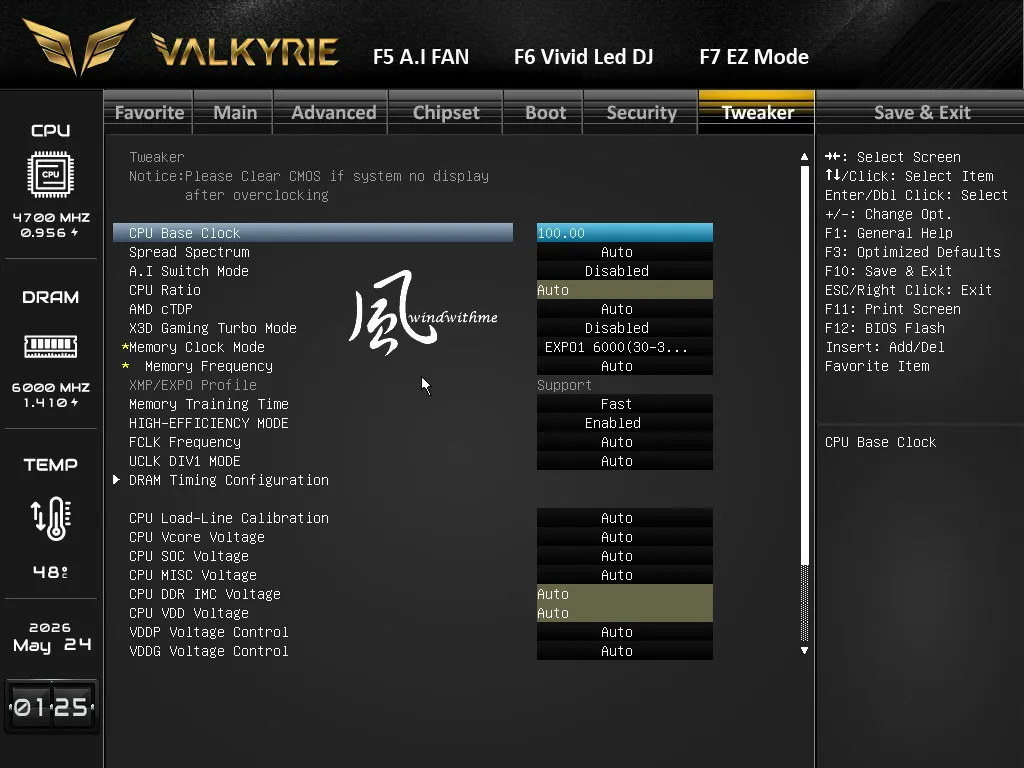
Task: Edit the CPU Ratio Auto field
Action: [624, 290]
